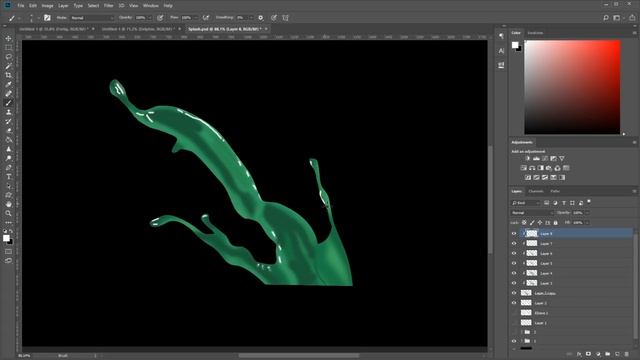Click the zoom percentage field in status bar
The image size is (640, 360).
tap(24, 356)
